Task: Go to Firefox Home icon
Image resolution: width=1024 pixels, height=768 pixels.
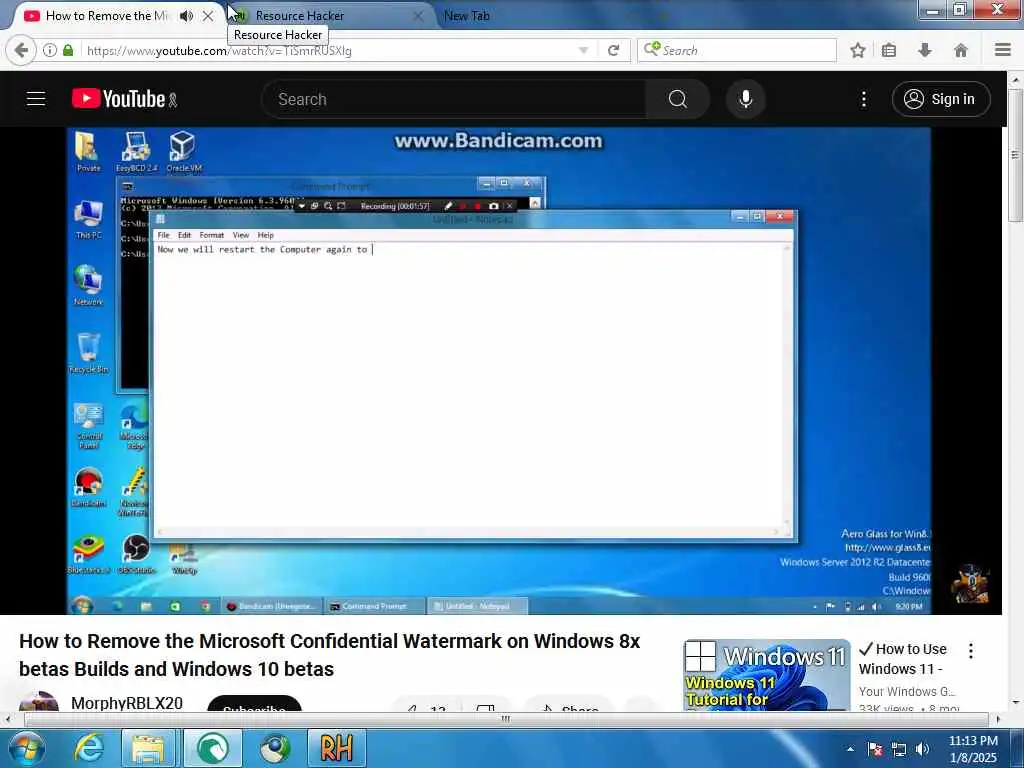Action: point(960,50)
